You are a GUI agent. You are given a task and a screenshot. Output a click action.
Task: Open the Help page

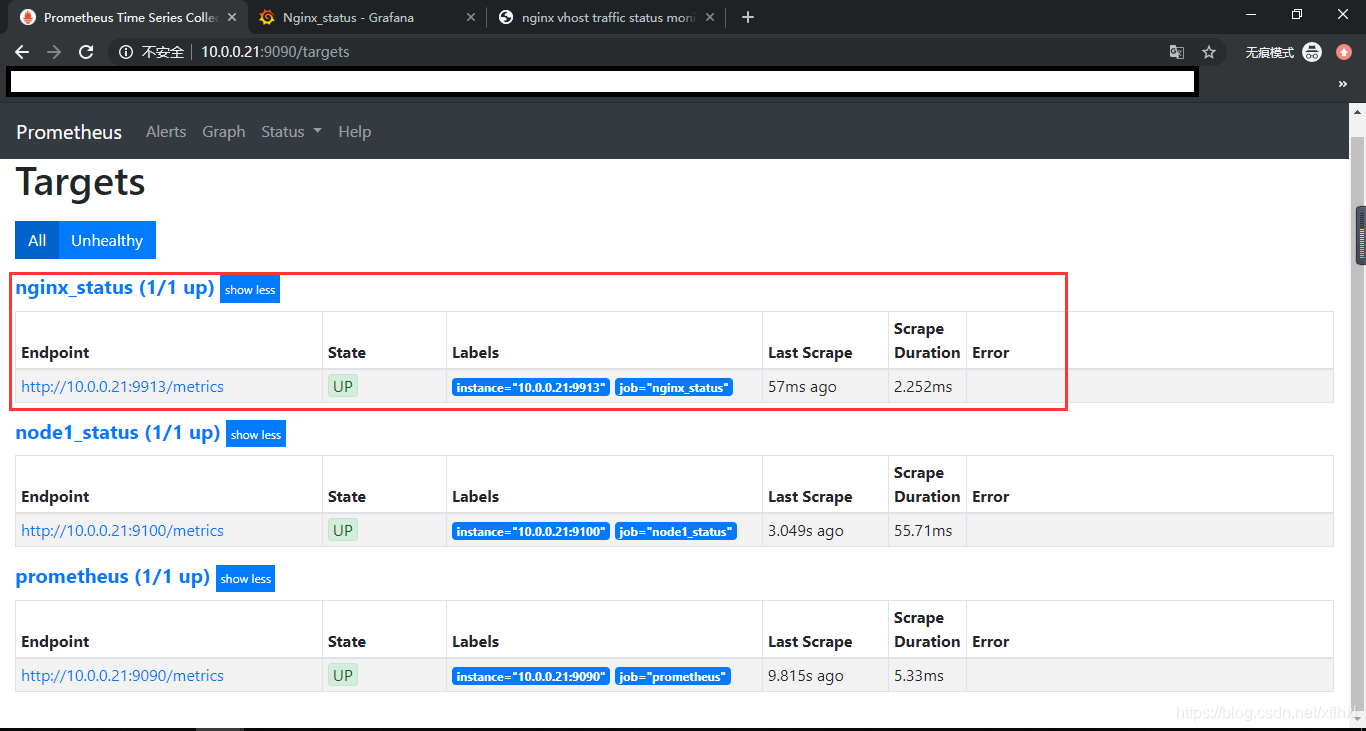355,132
